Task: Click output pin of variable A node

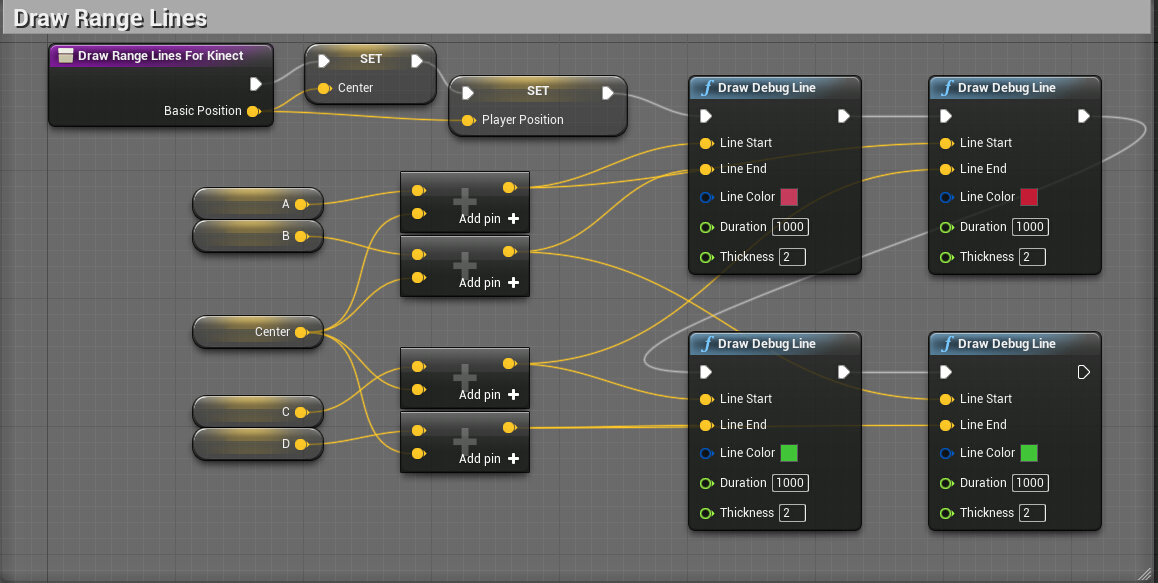Action: click(301, 205)
